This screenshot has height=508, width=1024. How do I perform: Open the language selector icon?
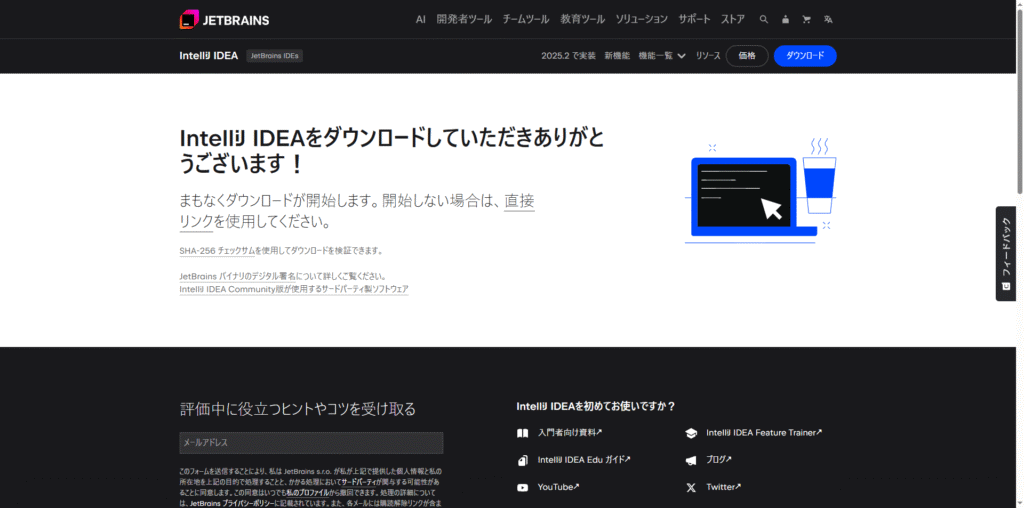point(828,20)
